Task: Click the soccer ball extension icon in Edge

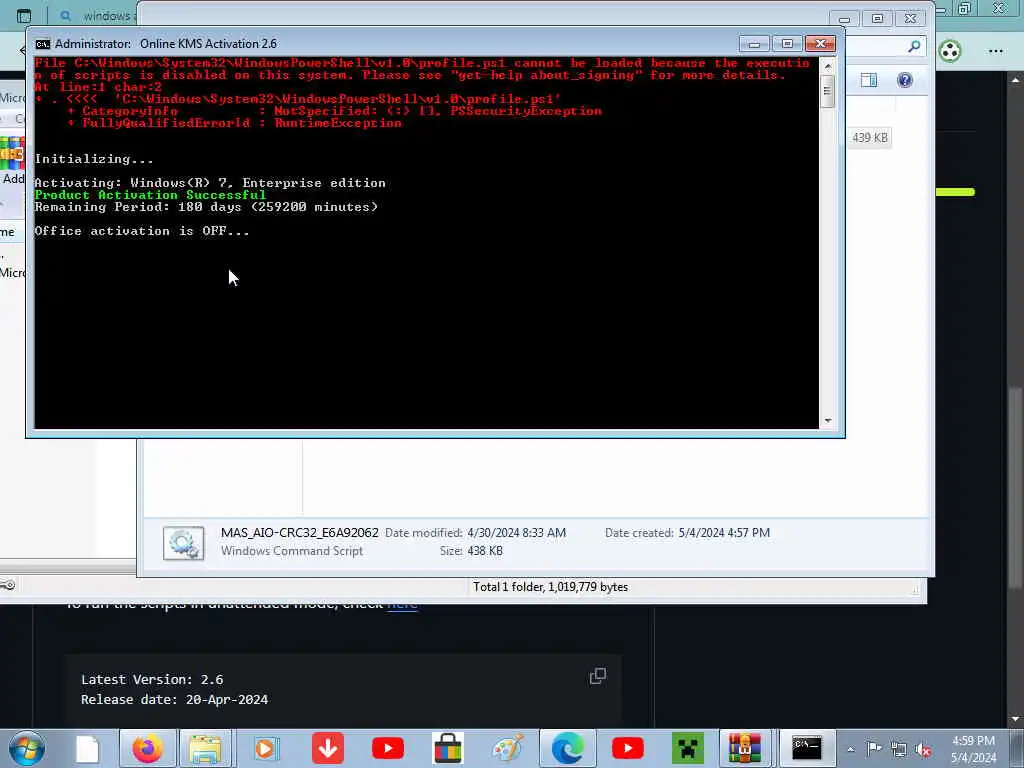Action: pos(950,50)
